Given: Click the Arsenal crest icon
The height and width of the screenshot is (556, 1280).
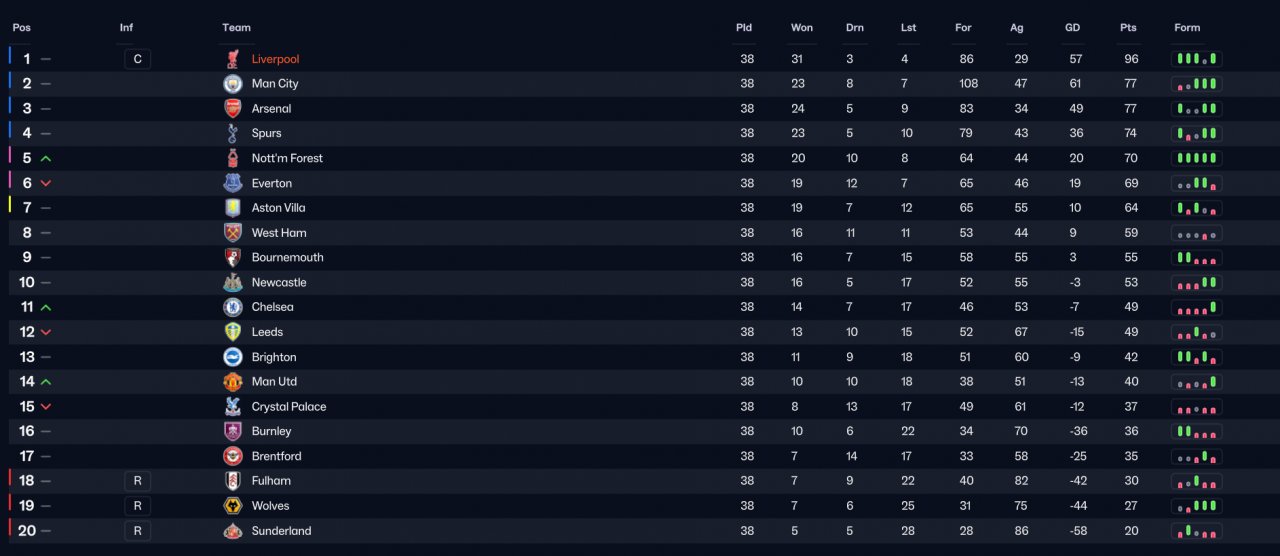Looking at the screenshot, I should [x=233, y=109].
